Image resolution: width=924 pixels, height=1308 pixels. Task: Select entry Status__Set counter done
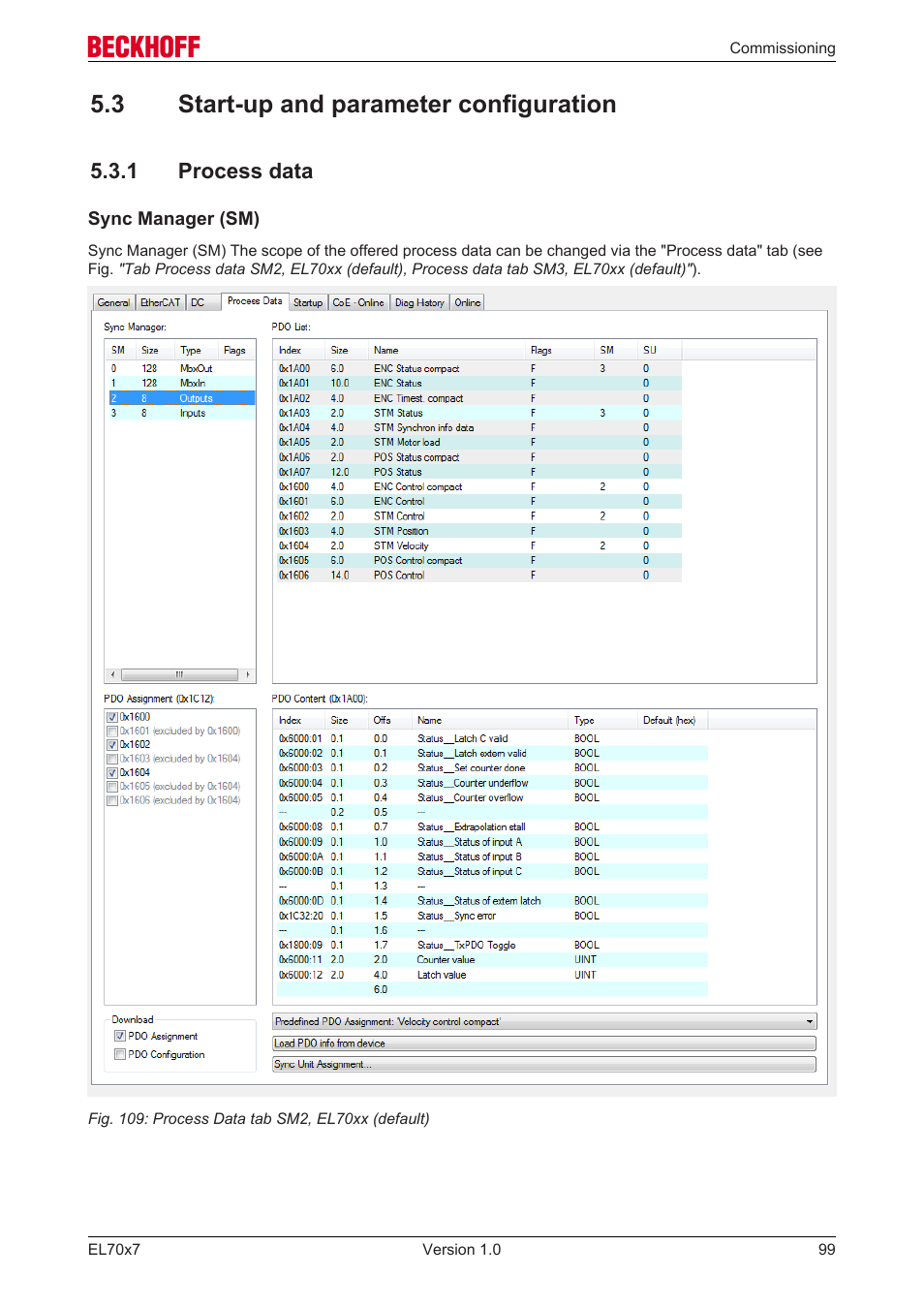click(492, 767)
